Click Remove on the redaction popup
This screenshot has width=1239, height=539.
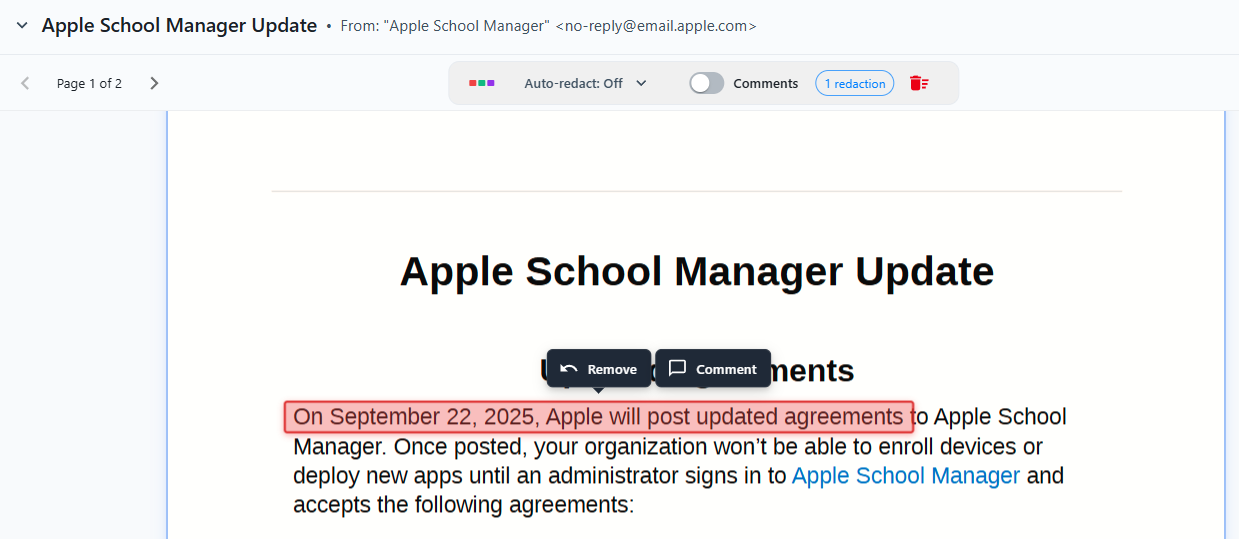click(x=599, y=369)
